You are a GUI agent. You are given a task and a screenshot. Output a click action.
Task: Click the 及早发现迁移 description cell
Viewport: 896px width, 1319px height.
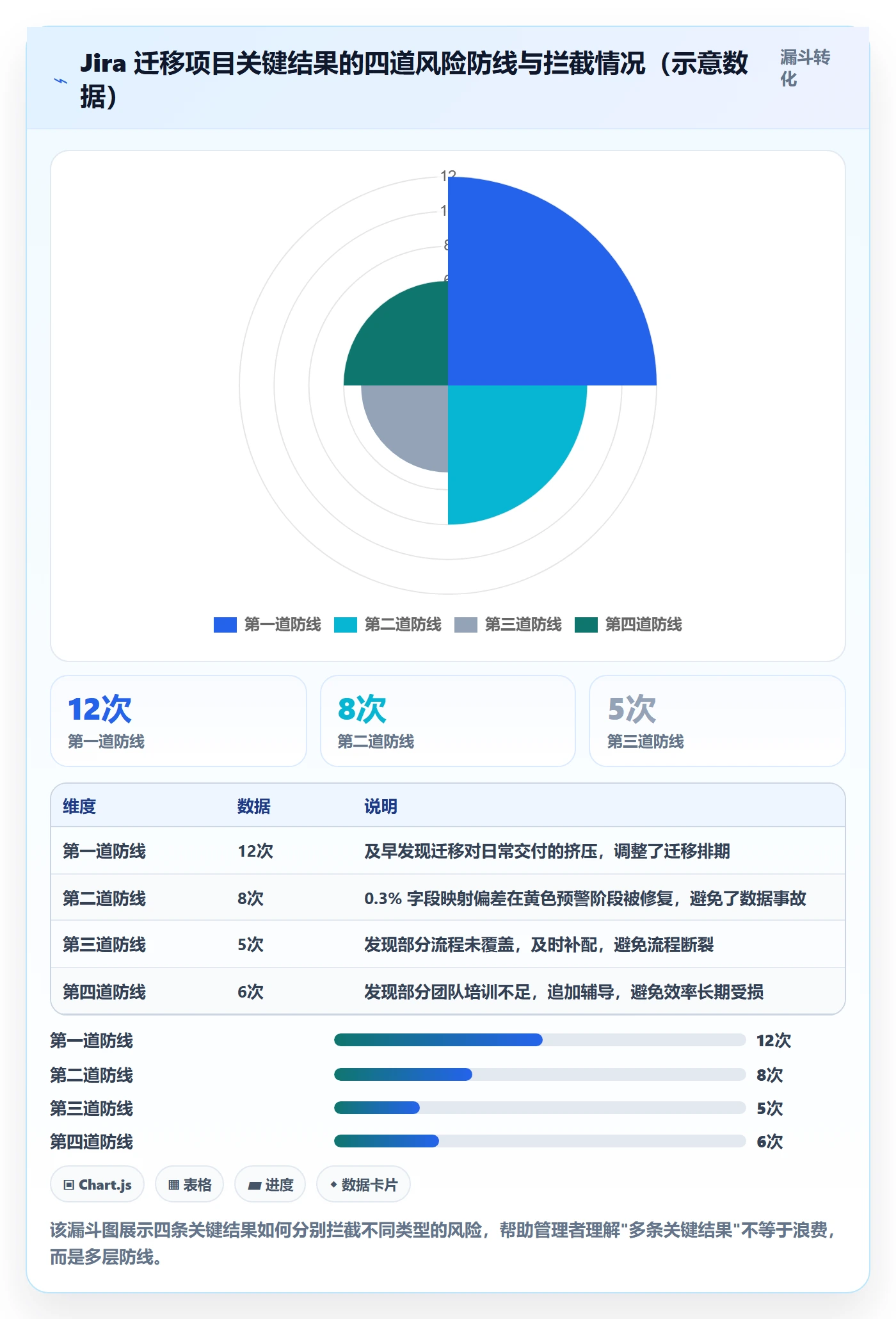point(547,851)
